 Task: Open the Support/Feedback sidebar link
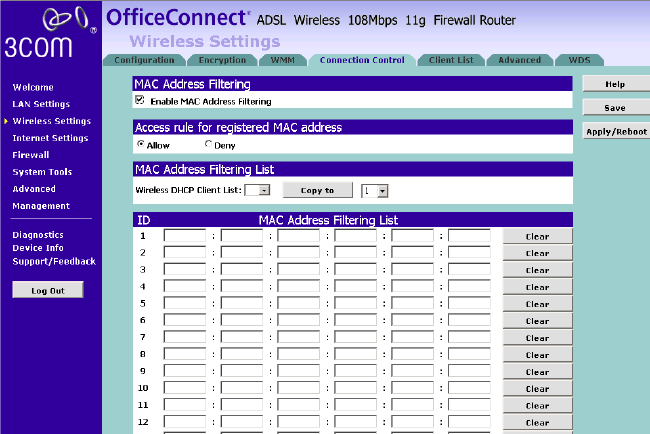(54, 262)
